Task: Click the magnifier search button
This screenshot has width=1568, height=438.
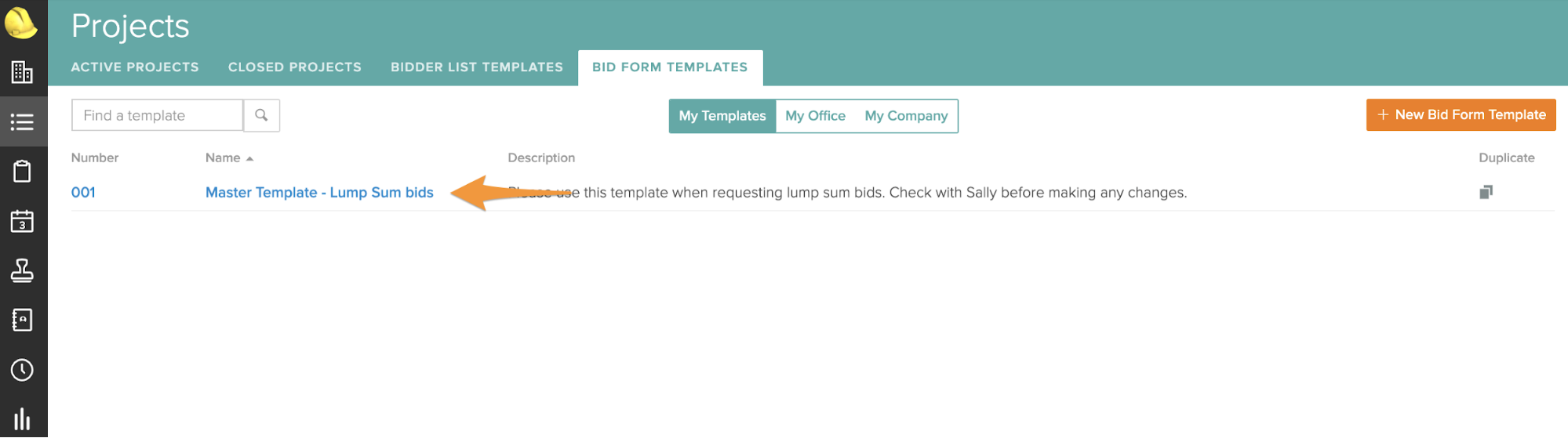Action: [x=261, y=115]
